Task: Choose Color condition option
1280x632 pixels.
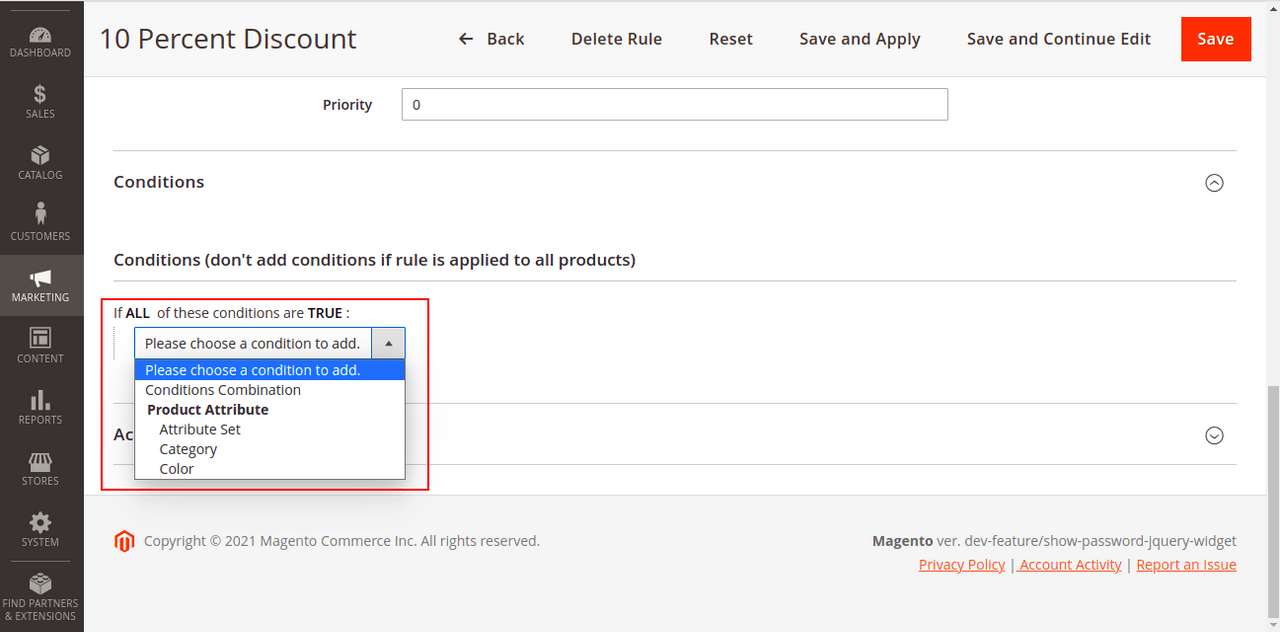Action: pos(270,468)
